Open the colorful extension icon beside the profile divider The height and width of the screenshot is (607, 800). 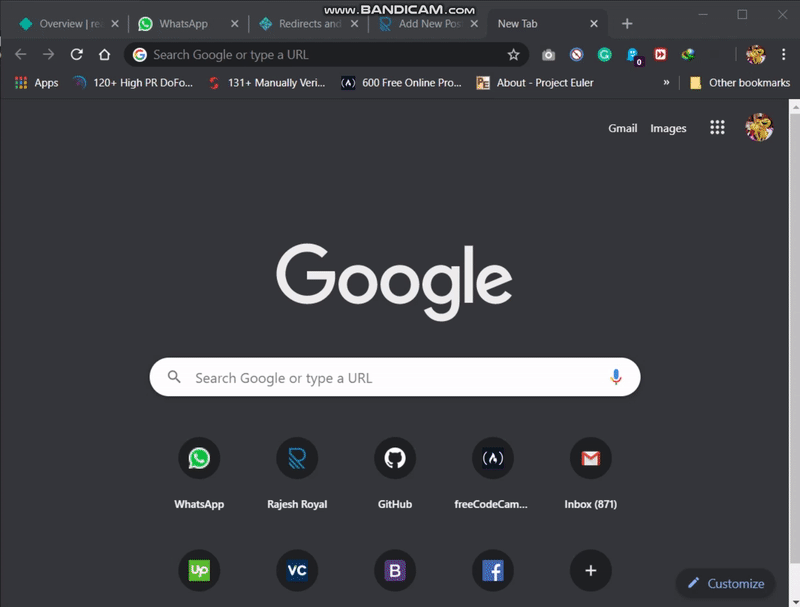pyautogui.click(x=688, y=55)
